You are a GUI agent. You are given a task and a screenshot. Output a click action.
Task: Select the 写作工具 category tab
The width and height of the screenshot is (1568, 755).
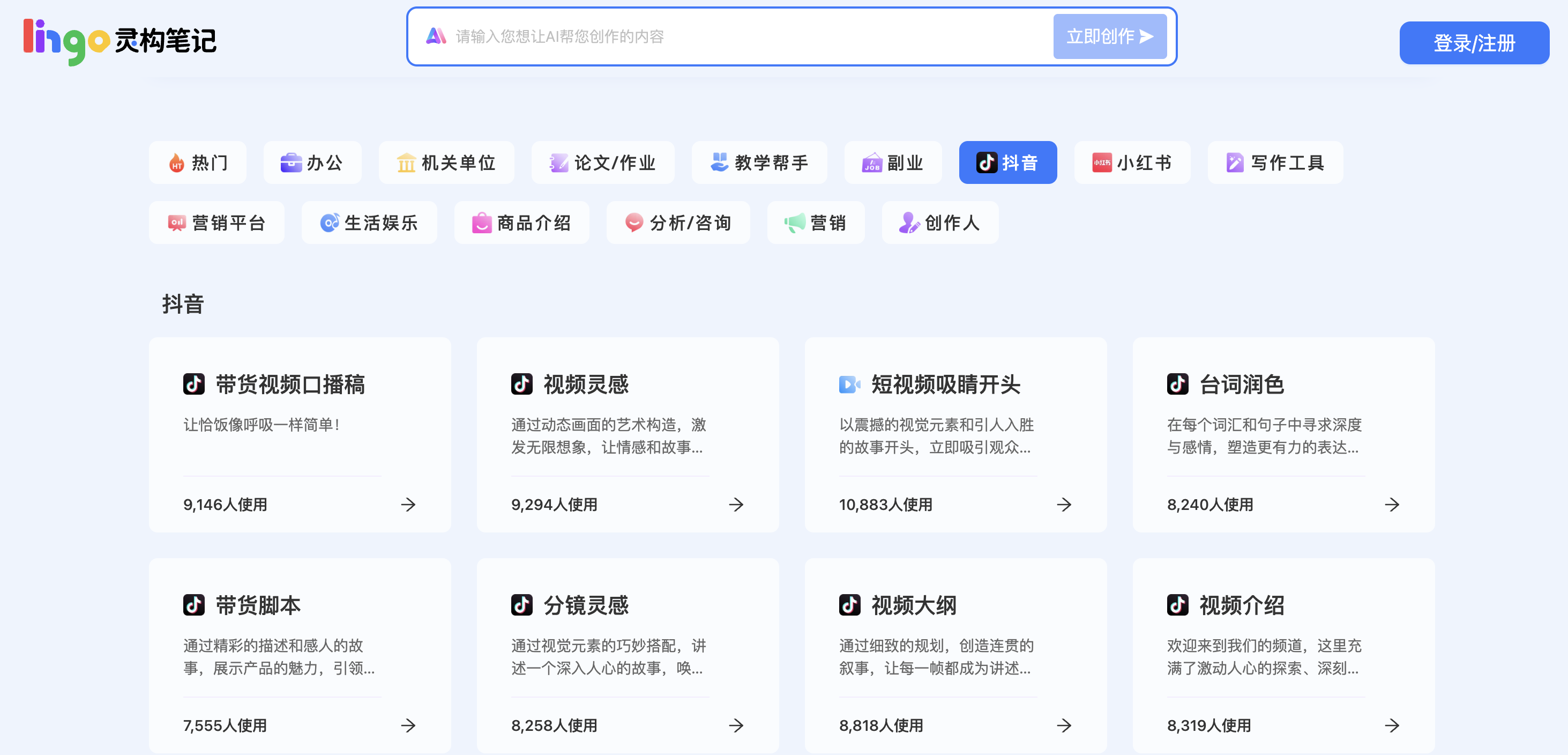(1275, 162)
